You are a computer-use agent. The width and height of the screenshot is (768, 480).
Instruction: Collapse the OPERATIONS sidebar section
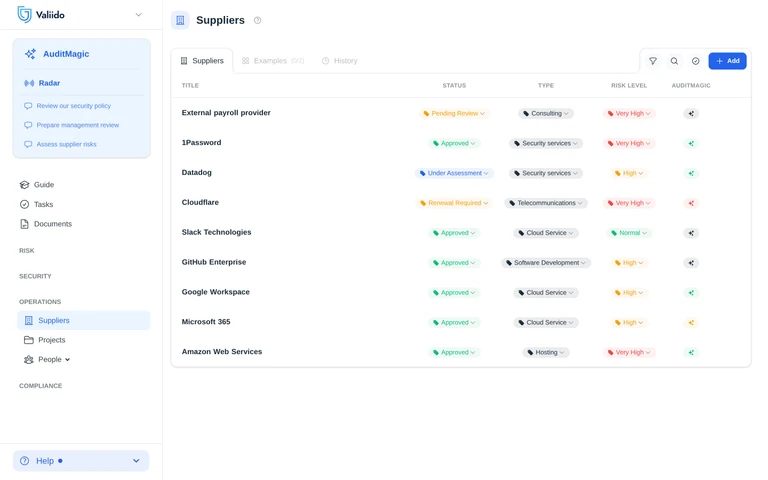pyautogui.click(x=40, y=302)
